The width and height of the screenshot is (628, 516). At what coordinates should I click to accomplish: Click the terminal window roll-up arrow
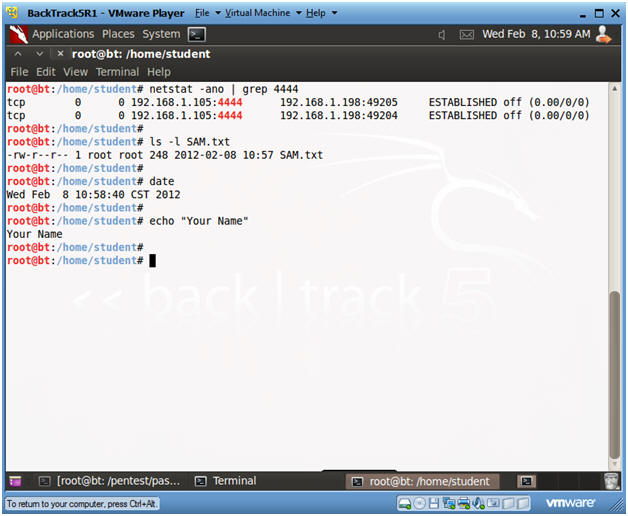click(18, 54)
